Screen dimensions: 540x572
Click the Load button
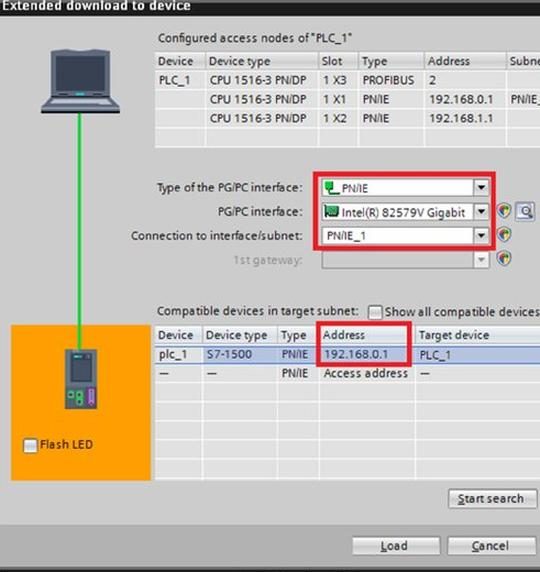click(396, 546)
